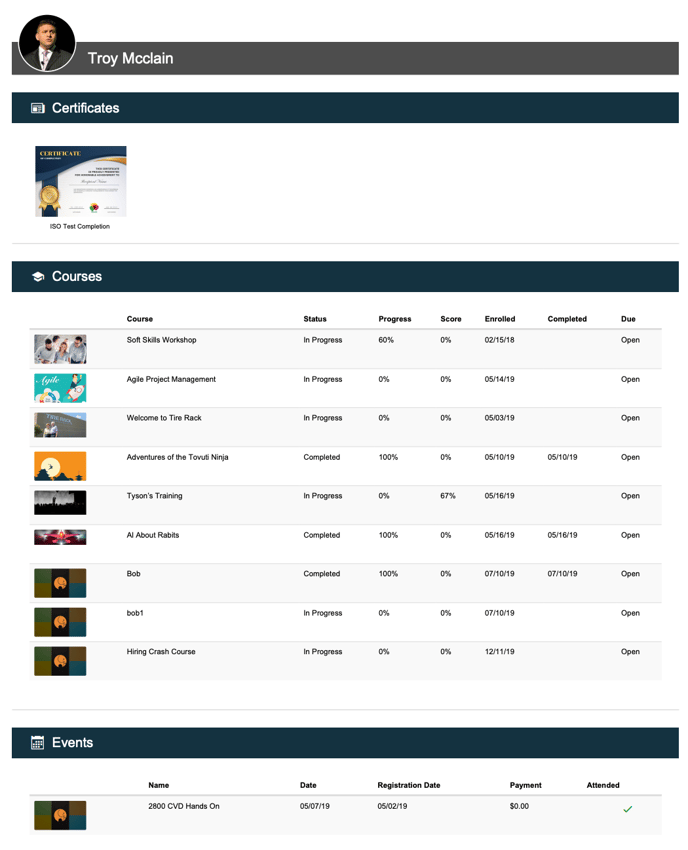Select the Adventures of the Tovuti Ninja thumbnail
The image size is (688, 850).
click(x=60, y=465)
